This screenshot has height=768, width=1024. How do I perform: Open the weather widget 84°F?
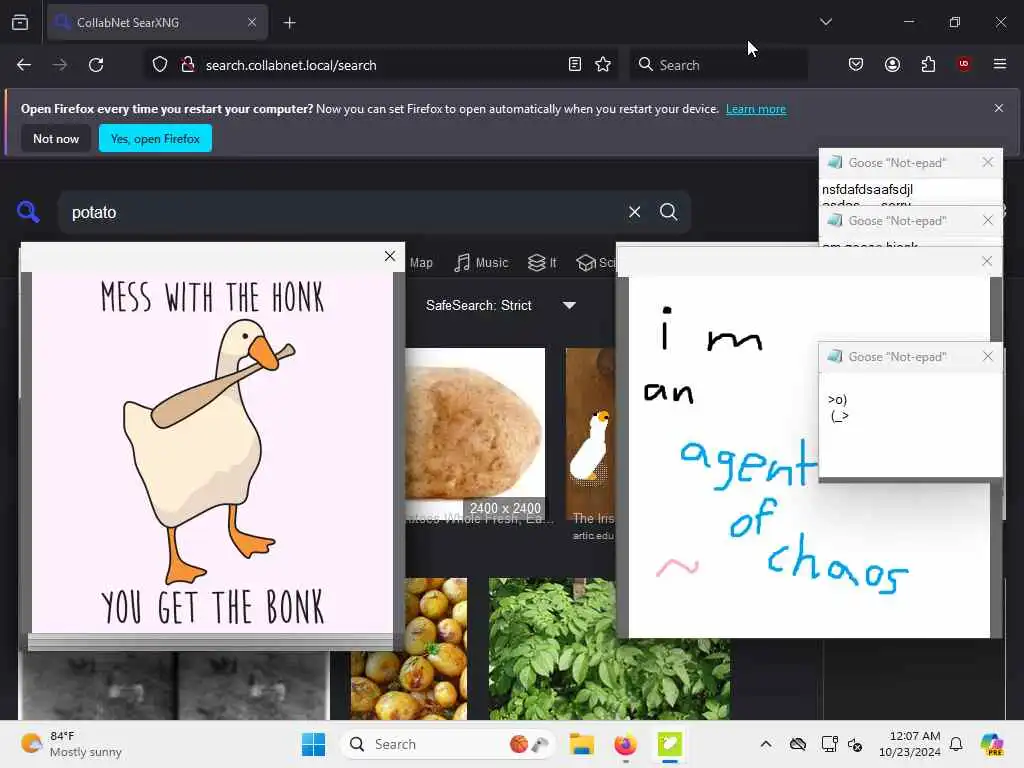click(72, 744)
